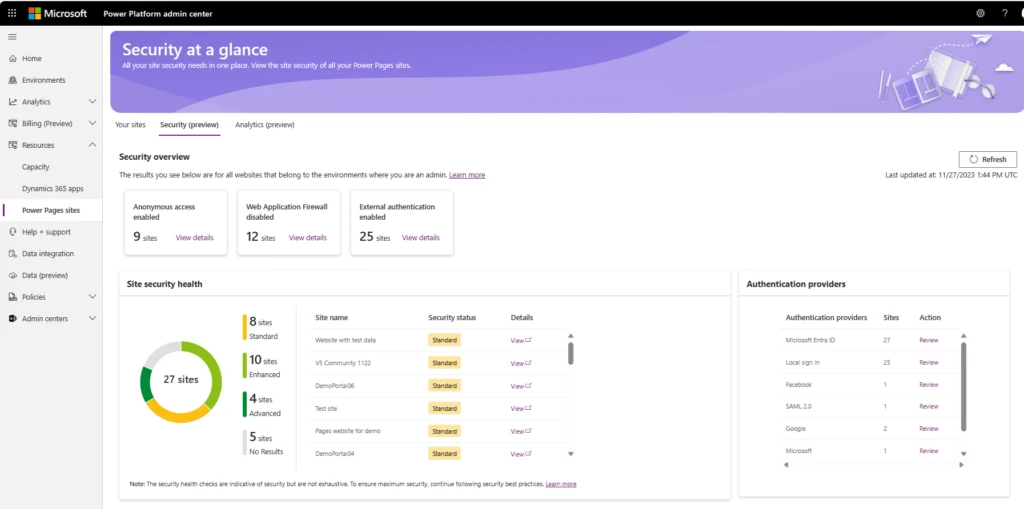The image size is (1024, 509).
Task: View details for Anonymous access enabled
Action: pos(195,238)
